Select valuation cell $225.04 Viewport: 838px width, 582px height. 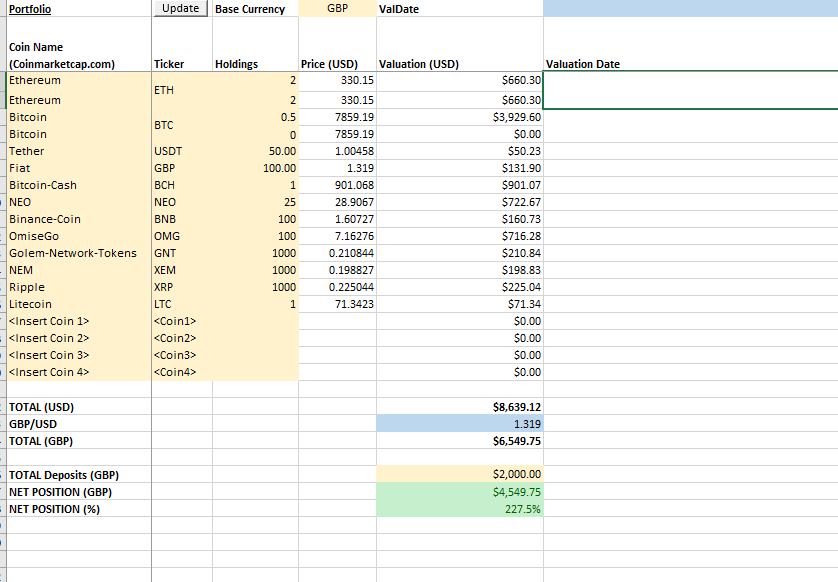[460, 288]
